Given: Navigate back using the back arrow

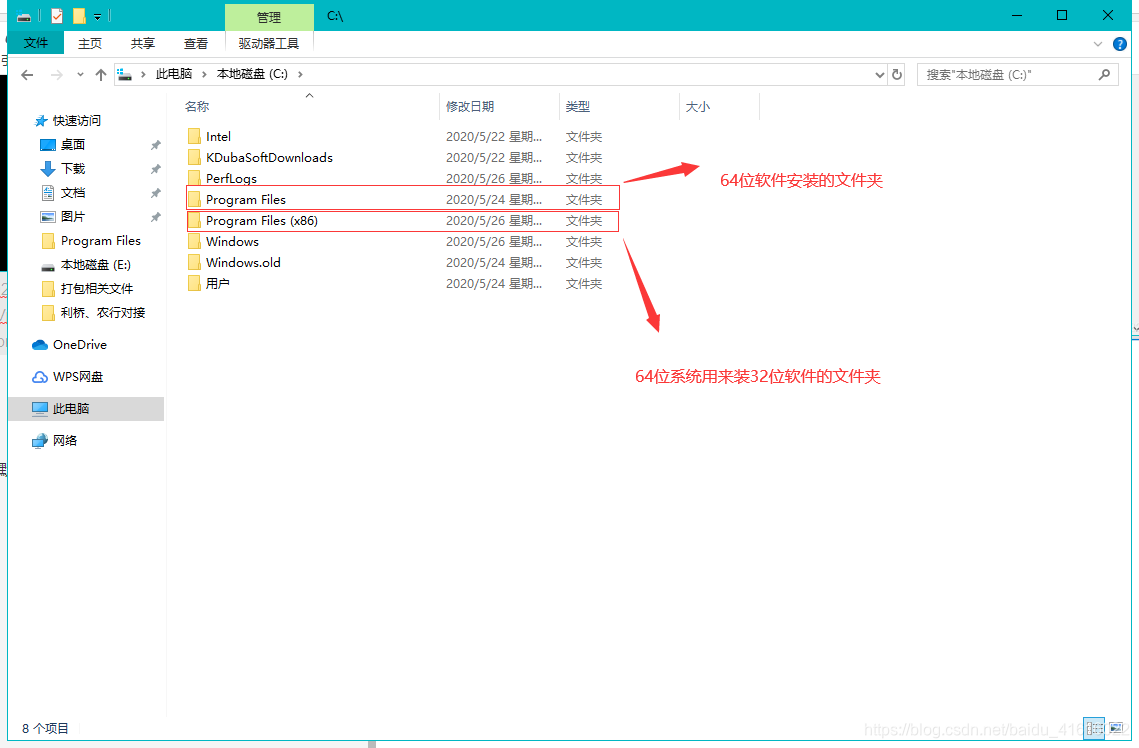Looking at the screenshot, I should click(26, 73).
